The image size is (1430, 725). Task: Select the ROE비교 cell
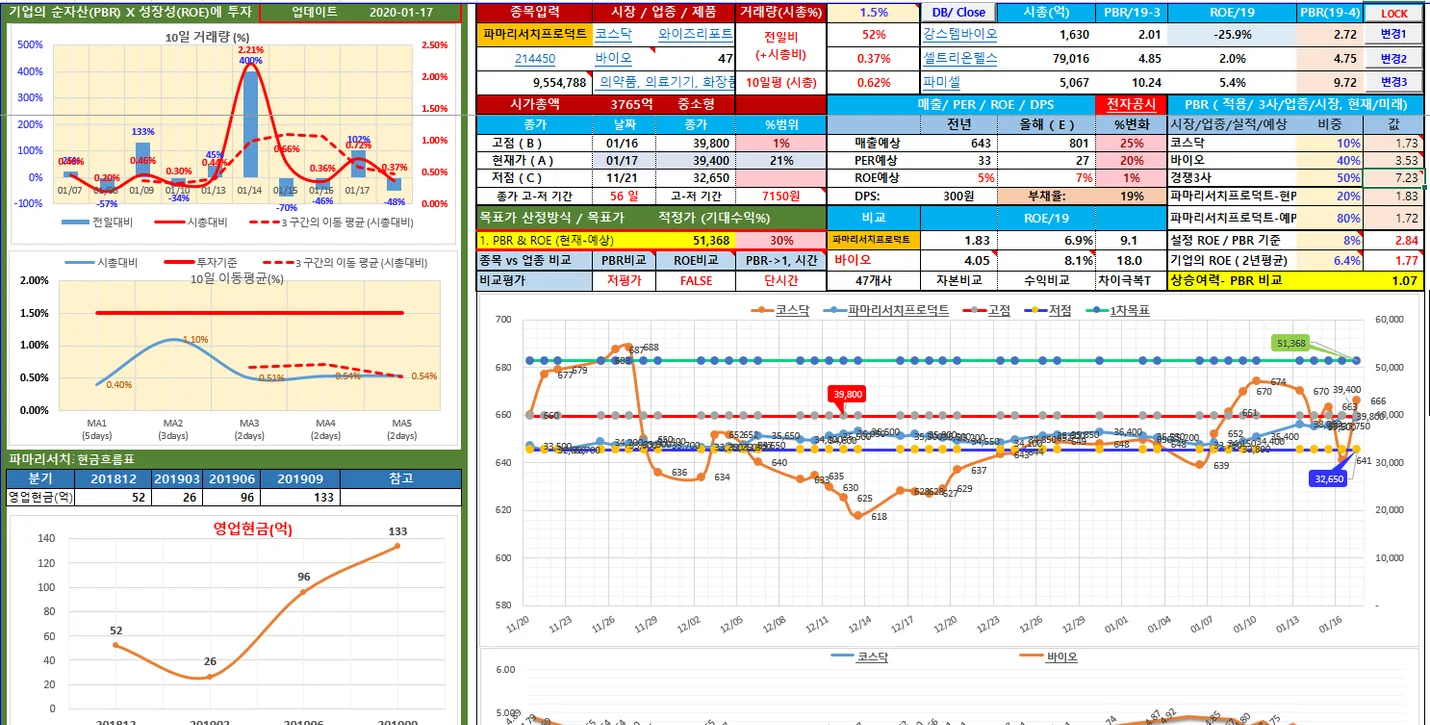point(696,260)
